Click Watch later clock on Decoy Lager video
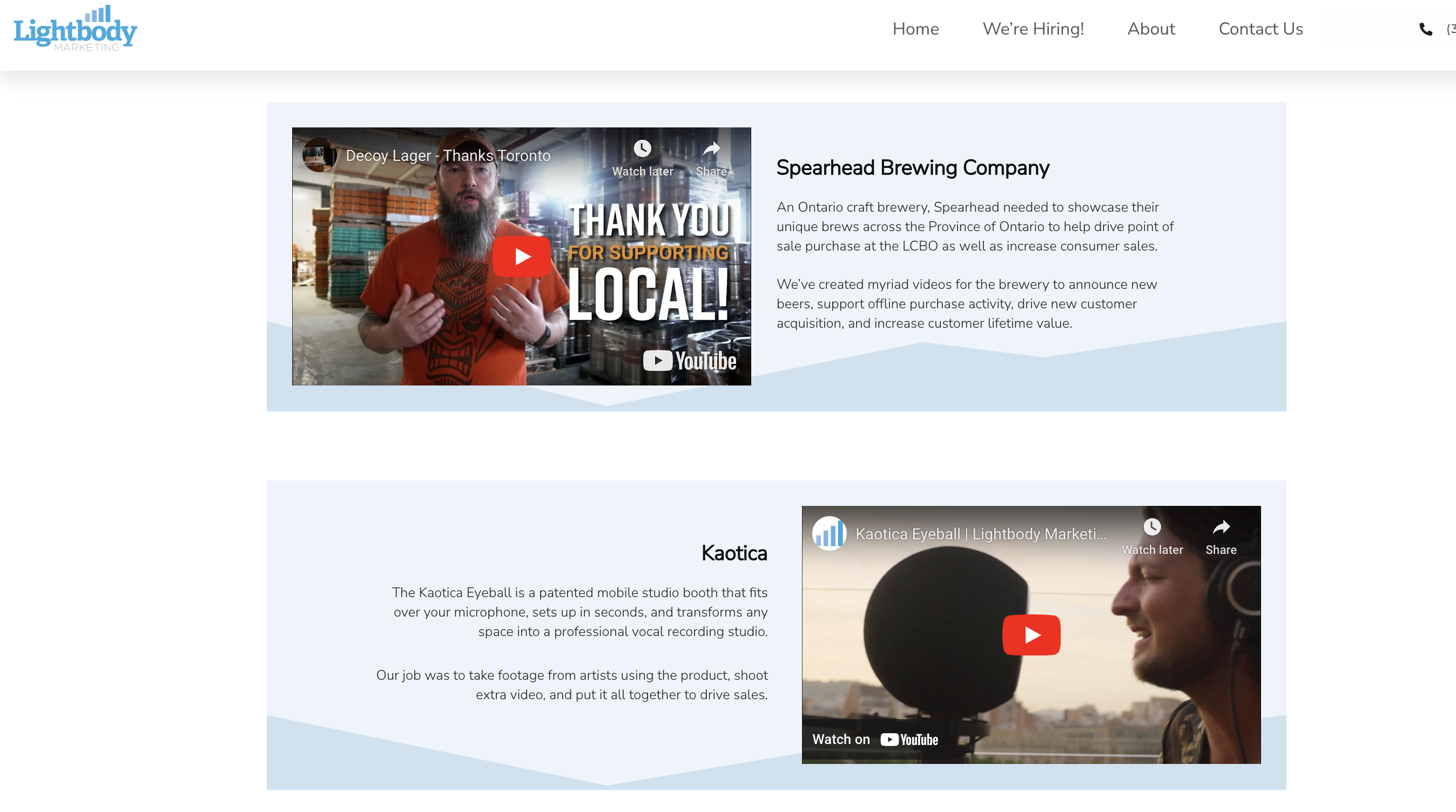 pos(642,148)
